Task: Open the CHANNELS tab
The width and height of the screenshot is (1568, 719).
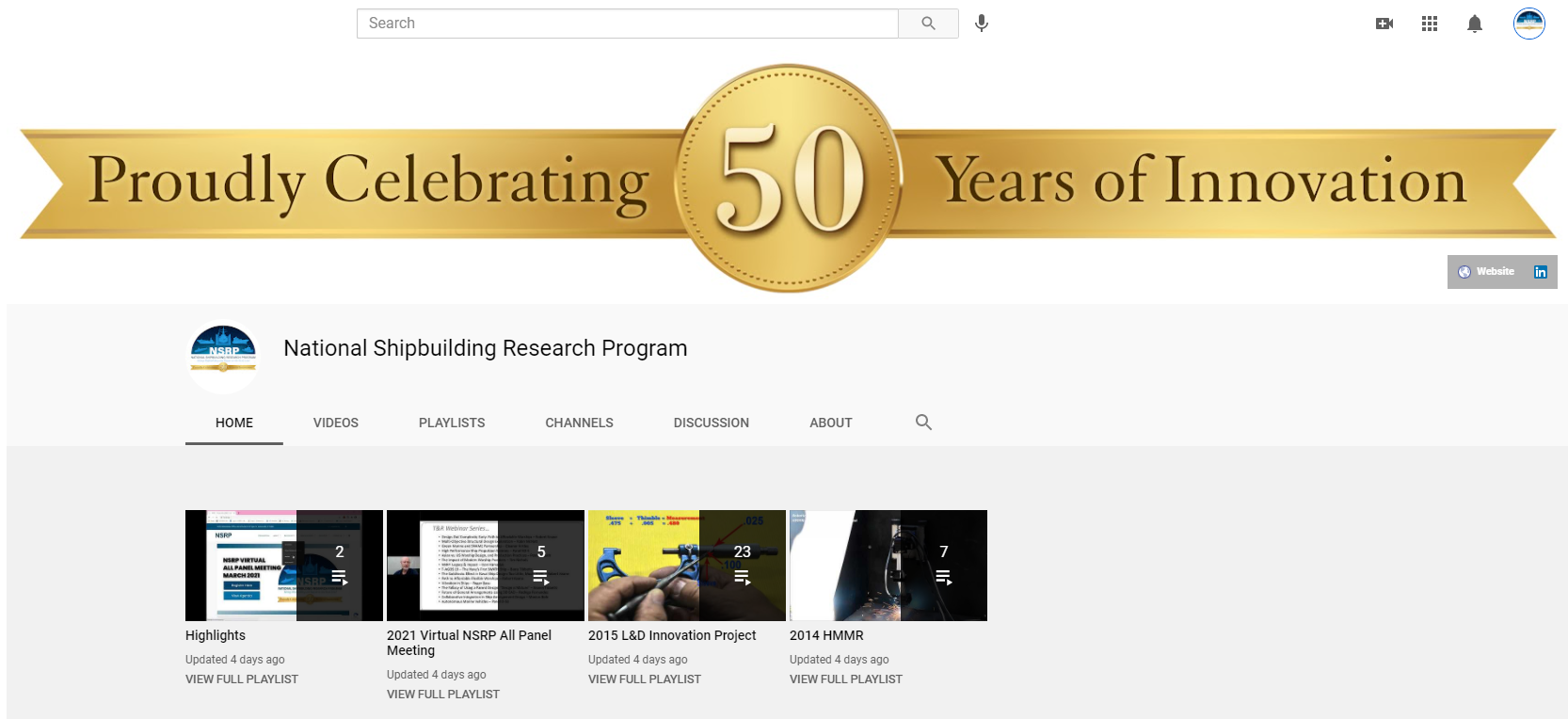Action: click(x=580, y=423)
